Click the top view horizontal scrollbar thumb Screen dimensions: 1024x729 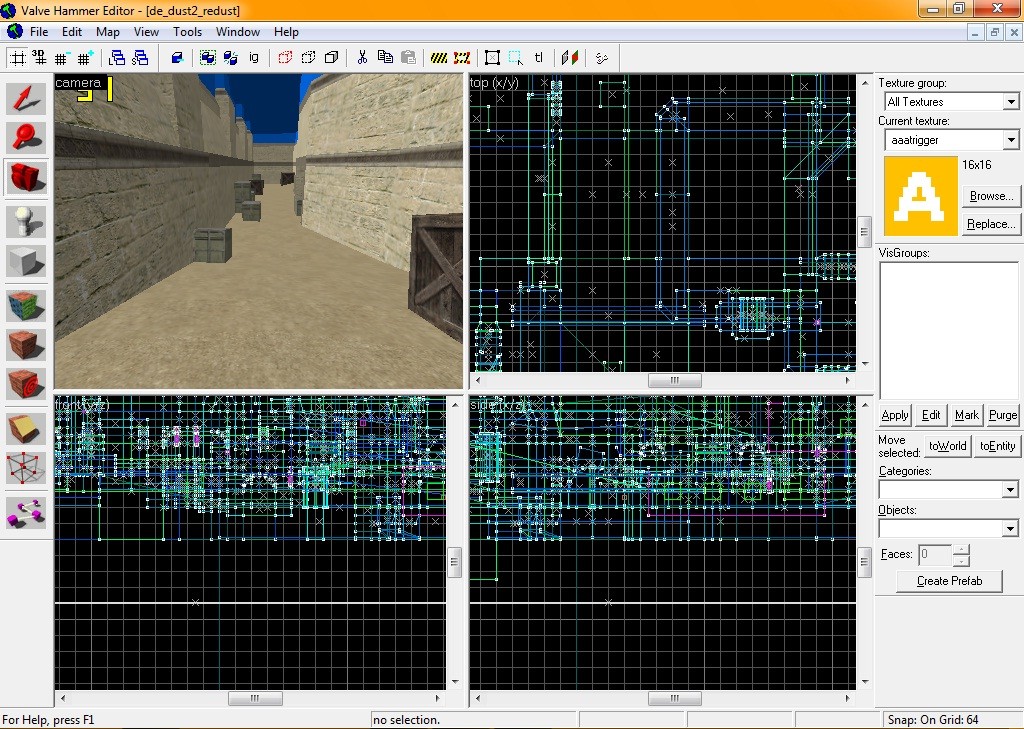(x=673, y=381)
